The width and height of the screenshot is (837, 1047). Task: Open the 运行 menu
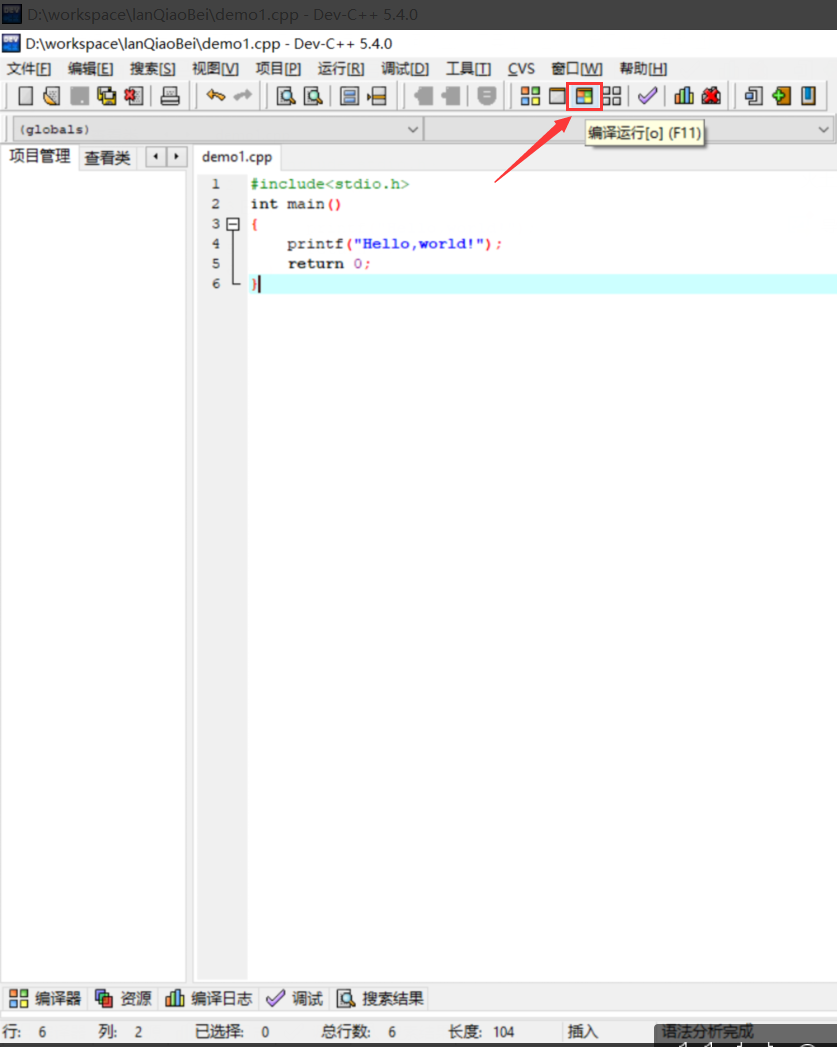340,68
